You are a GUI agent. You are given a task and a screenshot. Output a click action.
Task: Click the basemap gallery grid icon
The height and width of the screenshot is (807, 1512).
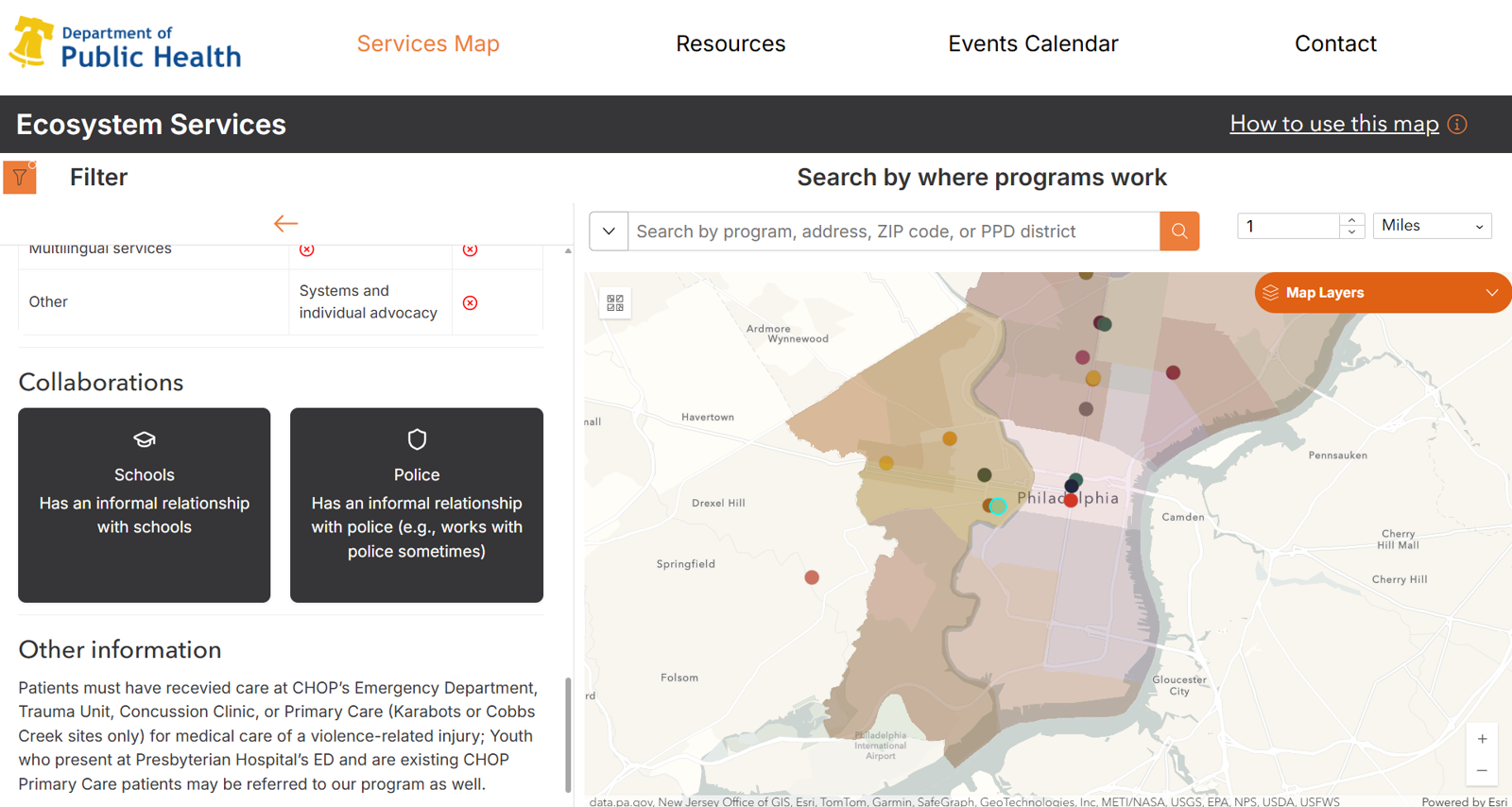pyautogui.click(x=615, y=302)
